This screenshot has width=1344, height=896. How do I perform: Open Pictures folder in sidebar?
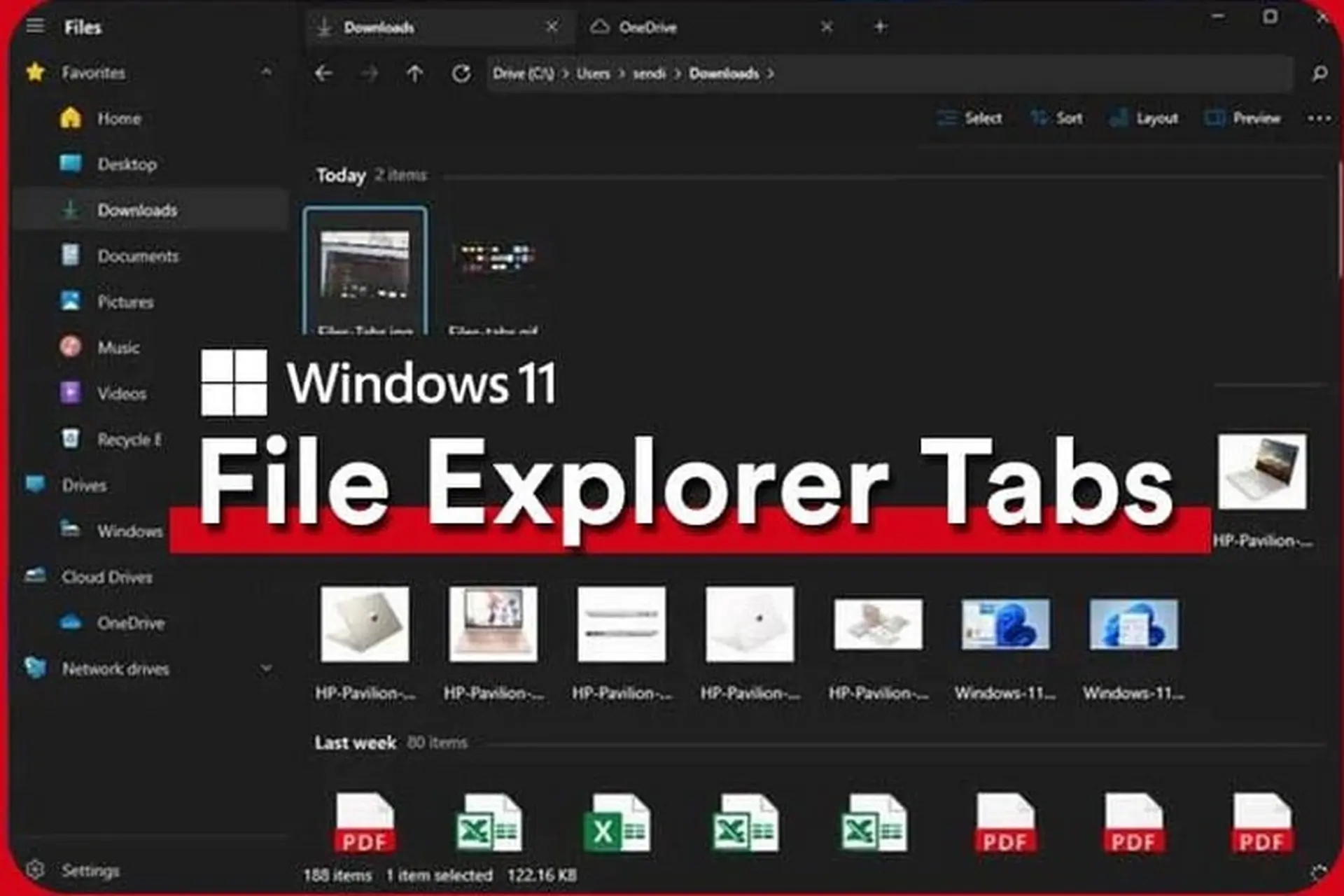pos(125,302)
